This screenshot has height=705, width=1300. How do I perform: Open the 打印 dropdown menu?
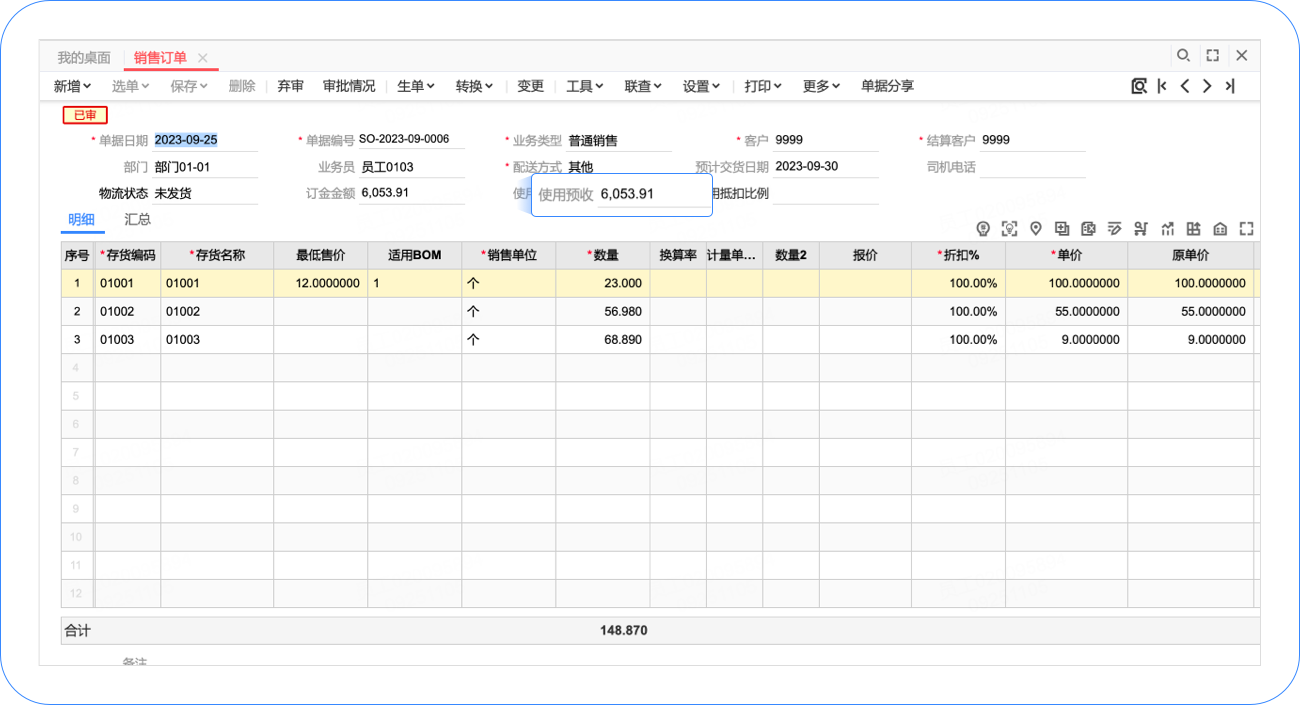762,86
